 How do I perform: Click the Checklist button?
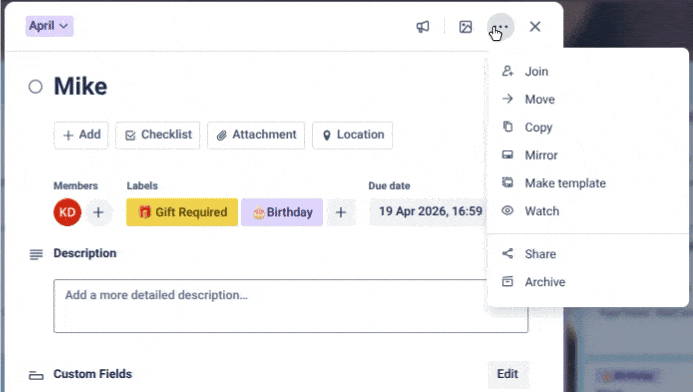(x=158, y=135)
